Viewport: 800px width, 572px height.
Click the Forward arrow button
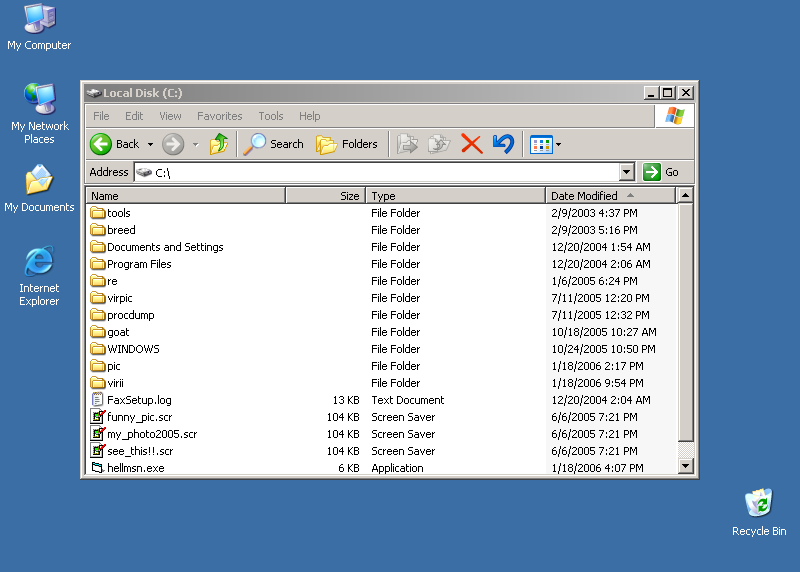[x=173, y=144]
